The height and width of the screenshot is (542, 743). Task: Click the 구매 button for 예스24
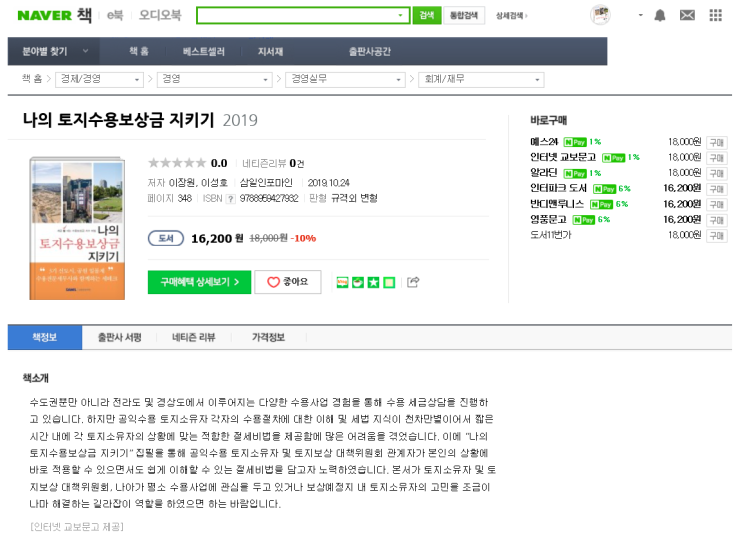pyautogui.click(x=716, y=142)
